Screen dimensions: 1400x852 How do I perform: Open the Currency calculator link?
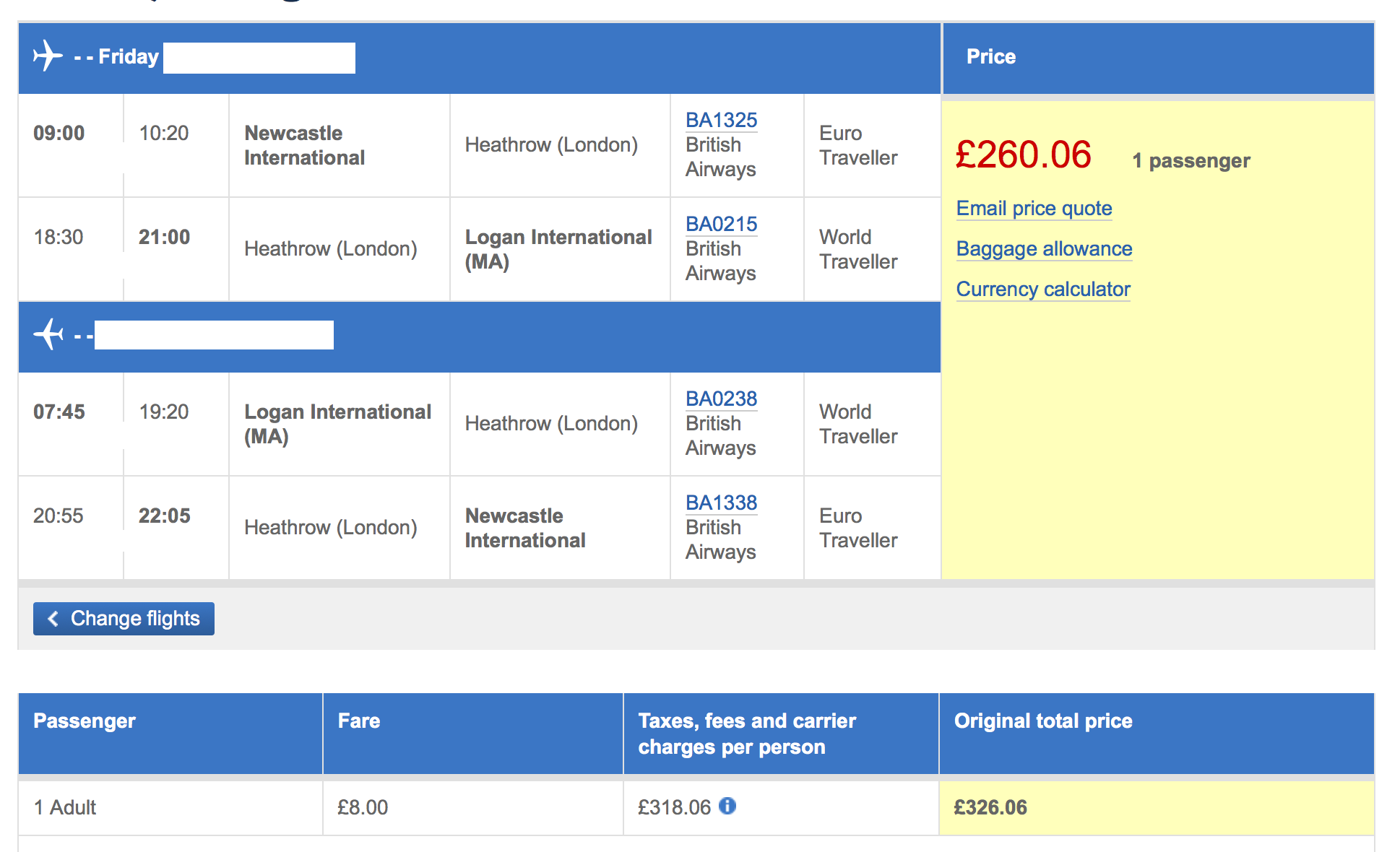pos(1043,290)
